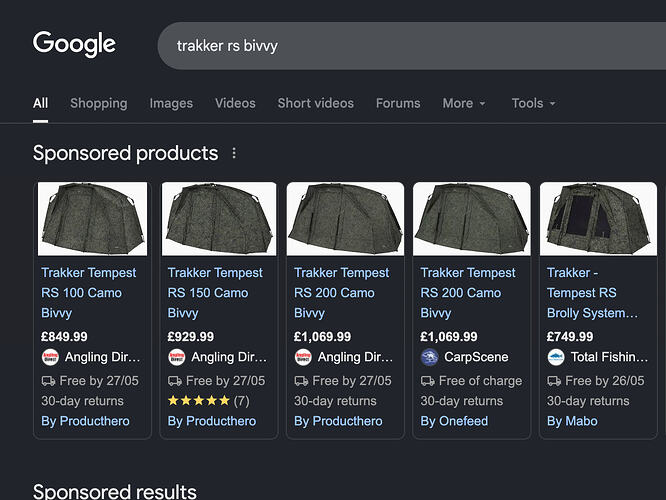This screenshot has width=666, height=500.
Task: Click the CarpScene seller name
Action: point(476,357)
